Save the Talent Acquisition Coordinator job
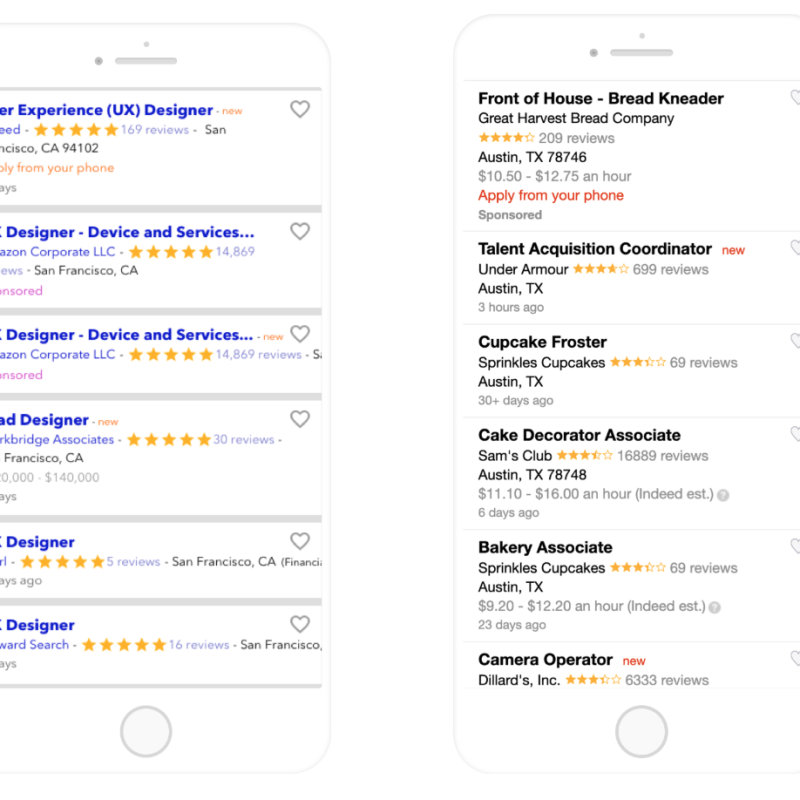The width and height of the screenshot is (800, 800). pos(795,249)
